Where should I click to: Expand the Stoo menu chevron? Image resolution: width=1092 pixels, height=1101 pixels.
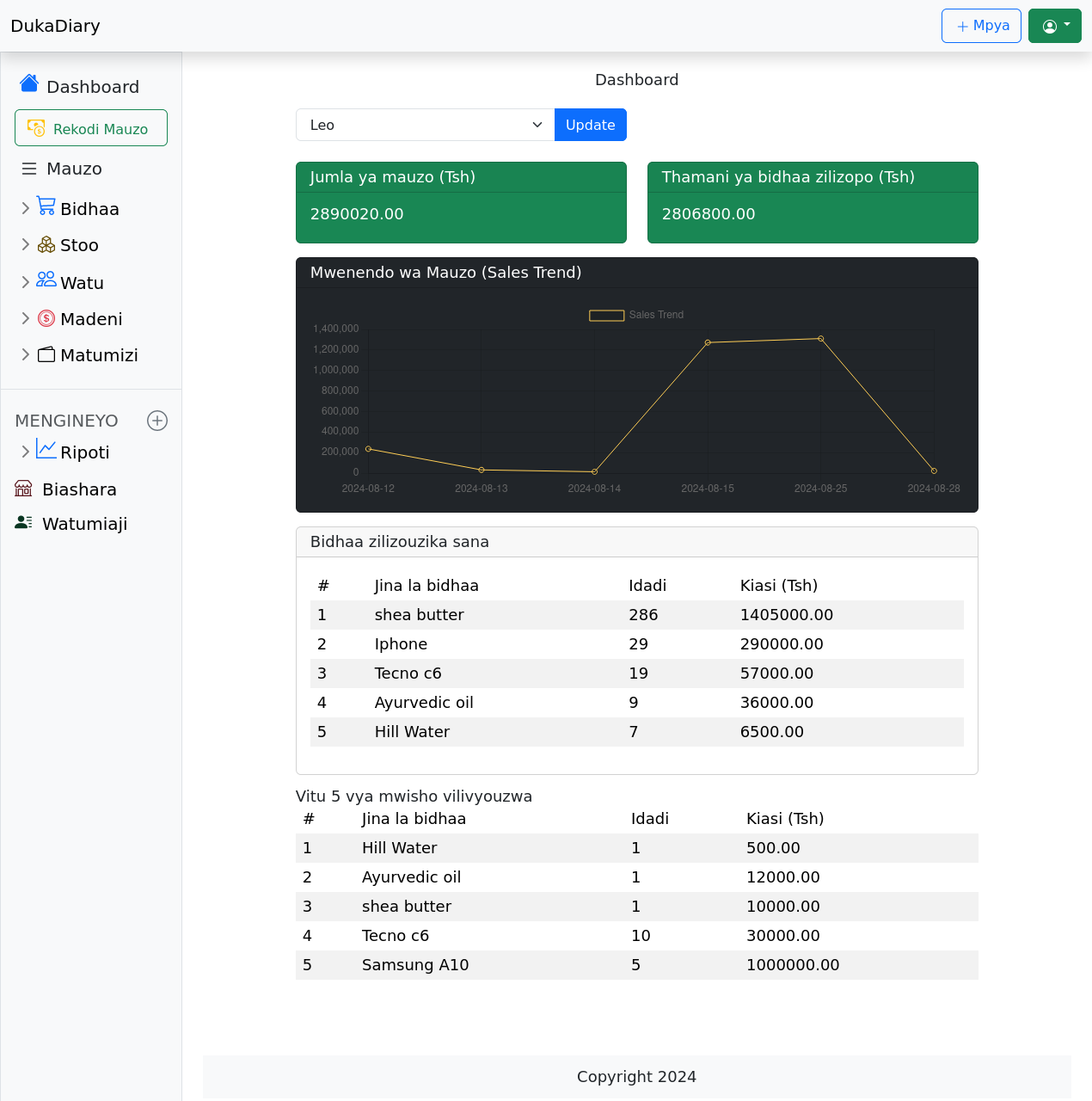25,244
